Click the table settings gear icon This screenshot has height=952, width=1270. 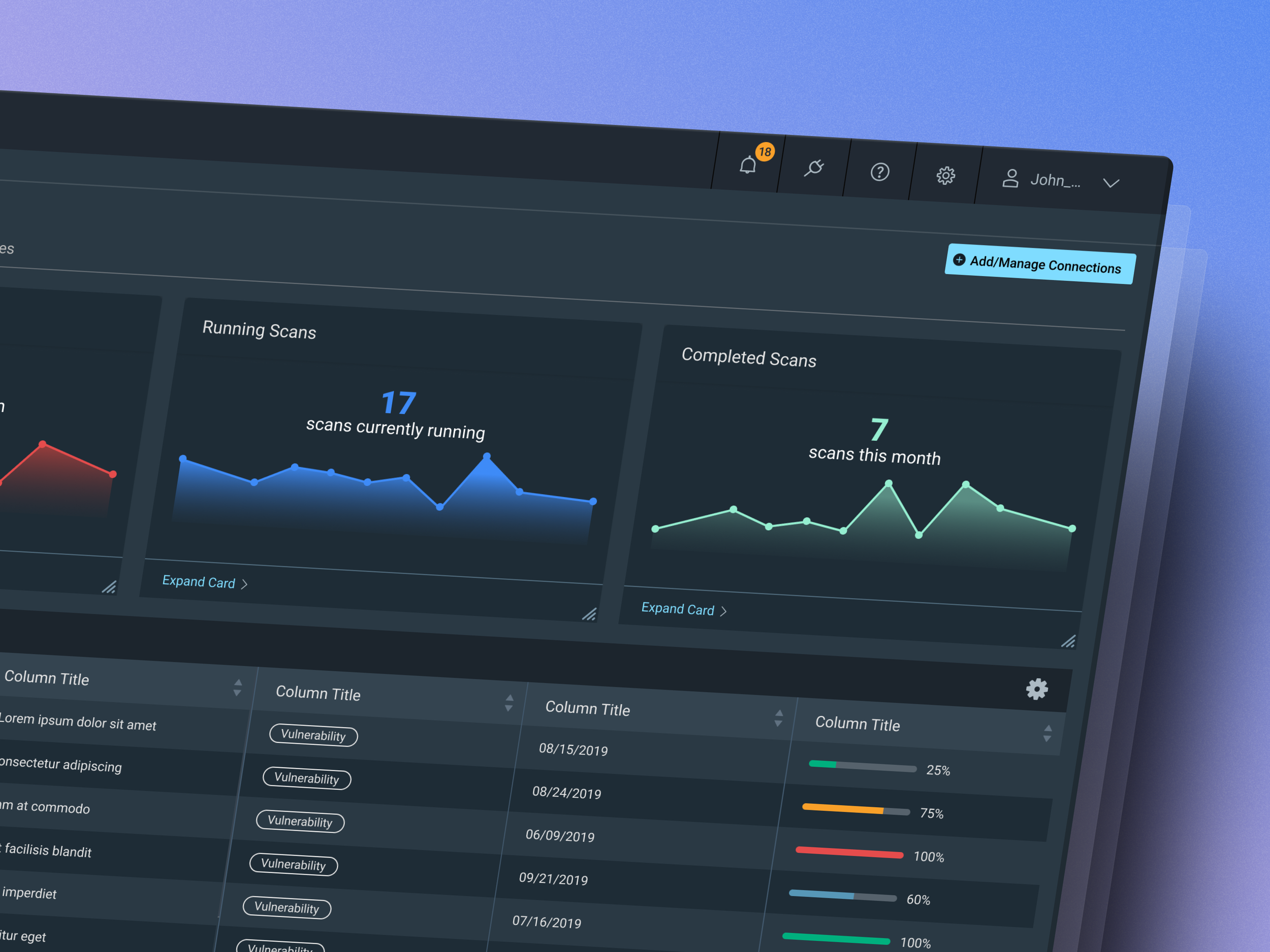[x=1037, y=688]
